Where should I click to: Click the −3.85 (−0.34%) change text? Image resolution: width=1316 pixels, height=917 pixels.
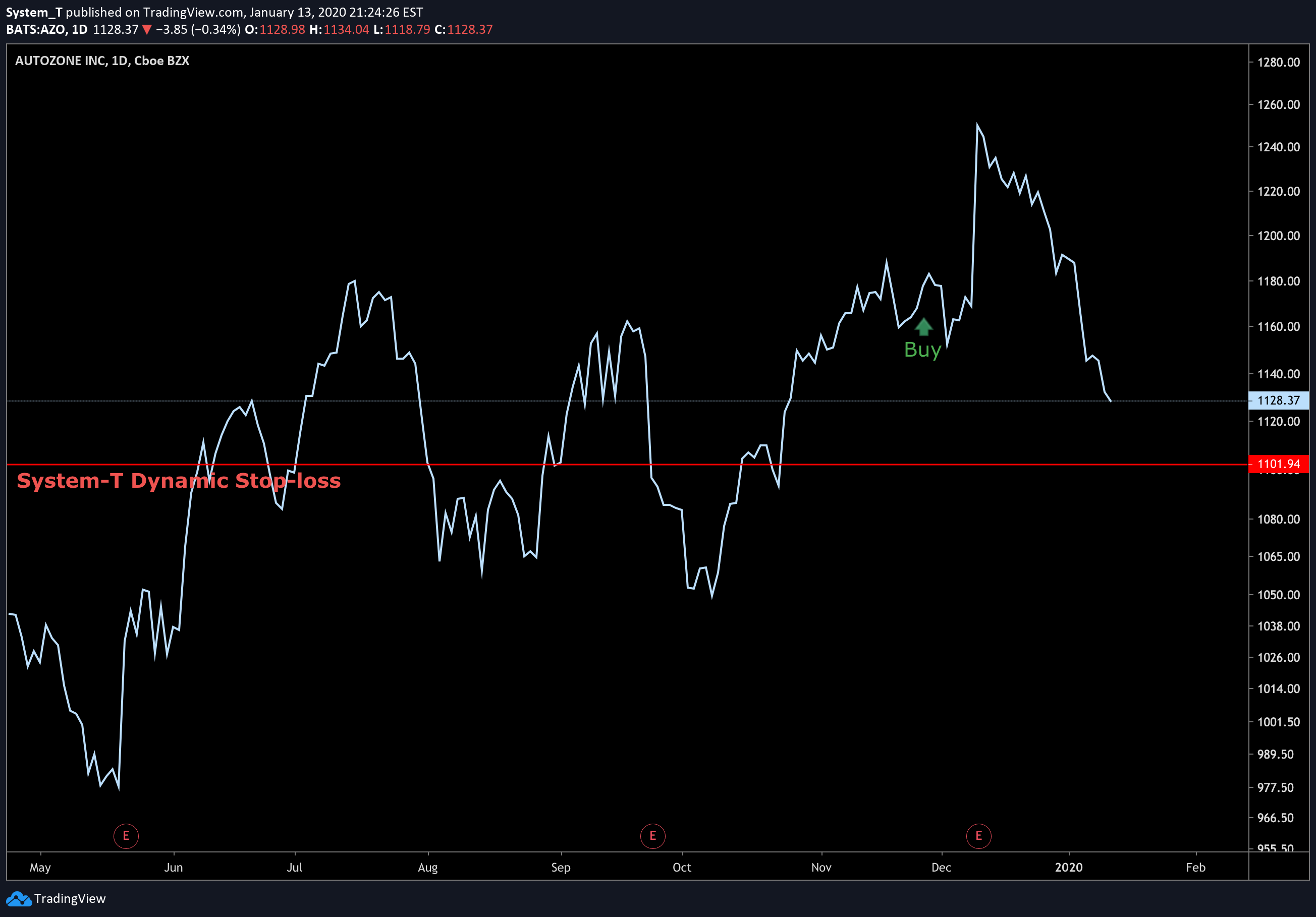coord(198,29)
